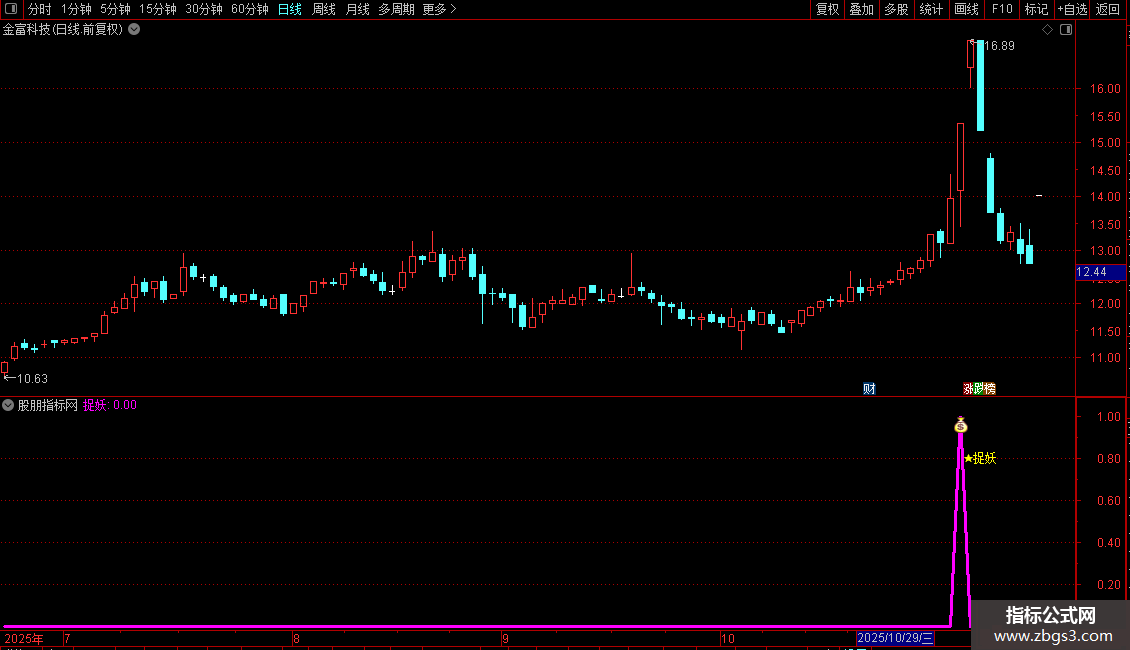Click month 9 marker on time axis

pos(506,638)
